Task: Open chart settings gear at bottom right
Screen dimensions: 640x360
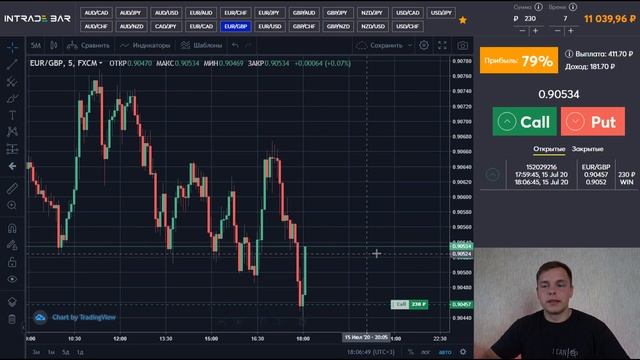Action: (463, 352)
